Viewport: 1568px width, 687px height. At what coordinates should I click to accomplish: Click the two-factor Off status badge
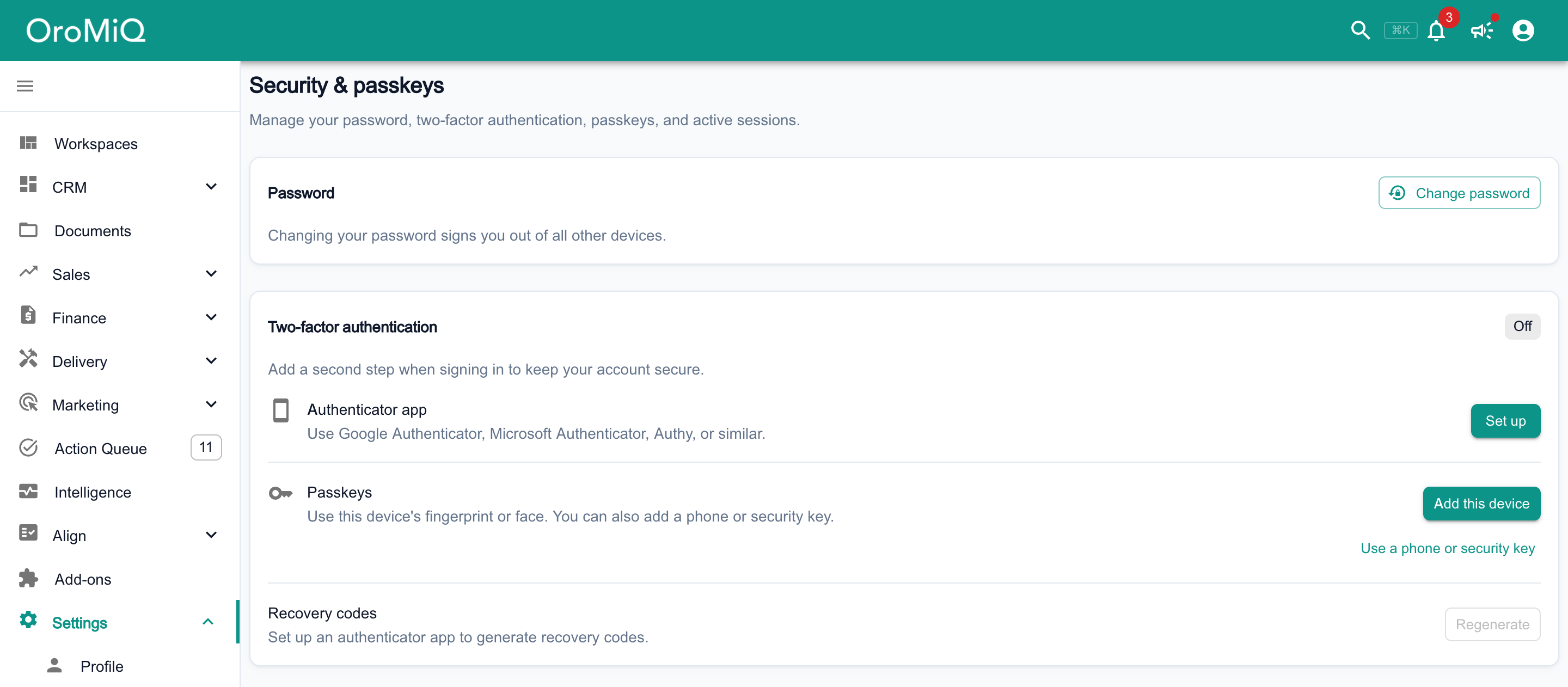(1522, 327)
